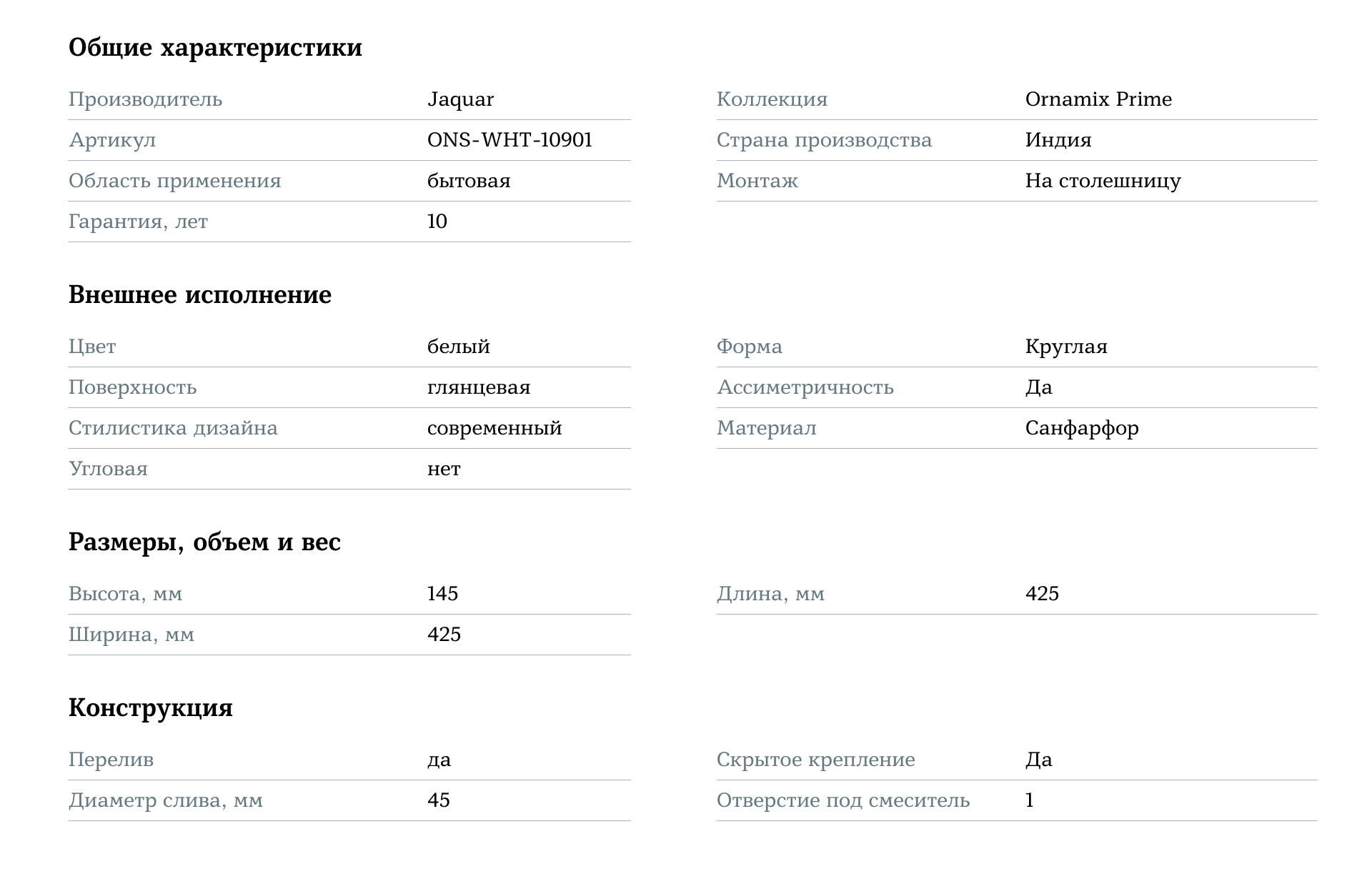
Task: Click the Диаметр слива value 45
Action: 438,800
